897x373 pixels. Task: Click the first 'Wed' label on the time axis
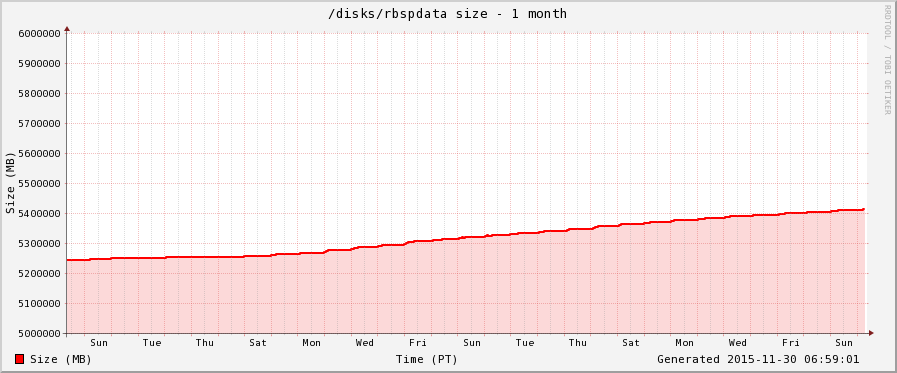(364, 343)
